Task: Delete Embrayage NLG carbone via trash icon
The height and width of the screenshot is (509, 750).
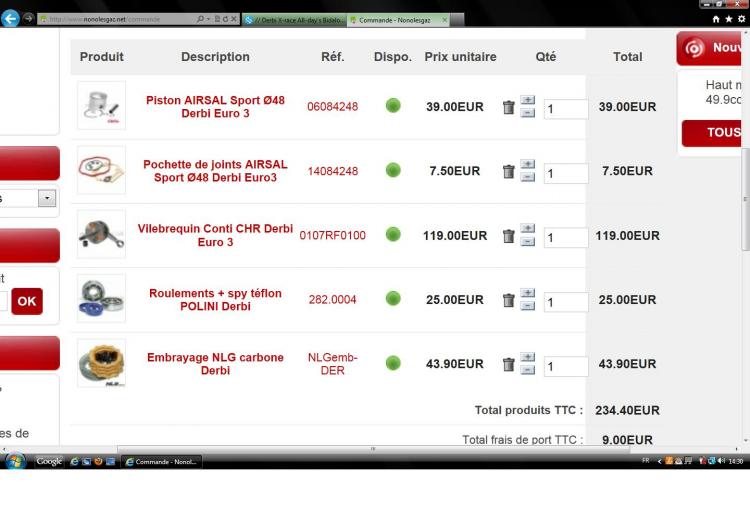Action: tap(508, 365)
